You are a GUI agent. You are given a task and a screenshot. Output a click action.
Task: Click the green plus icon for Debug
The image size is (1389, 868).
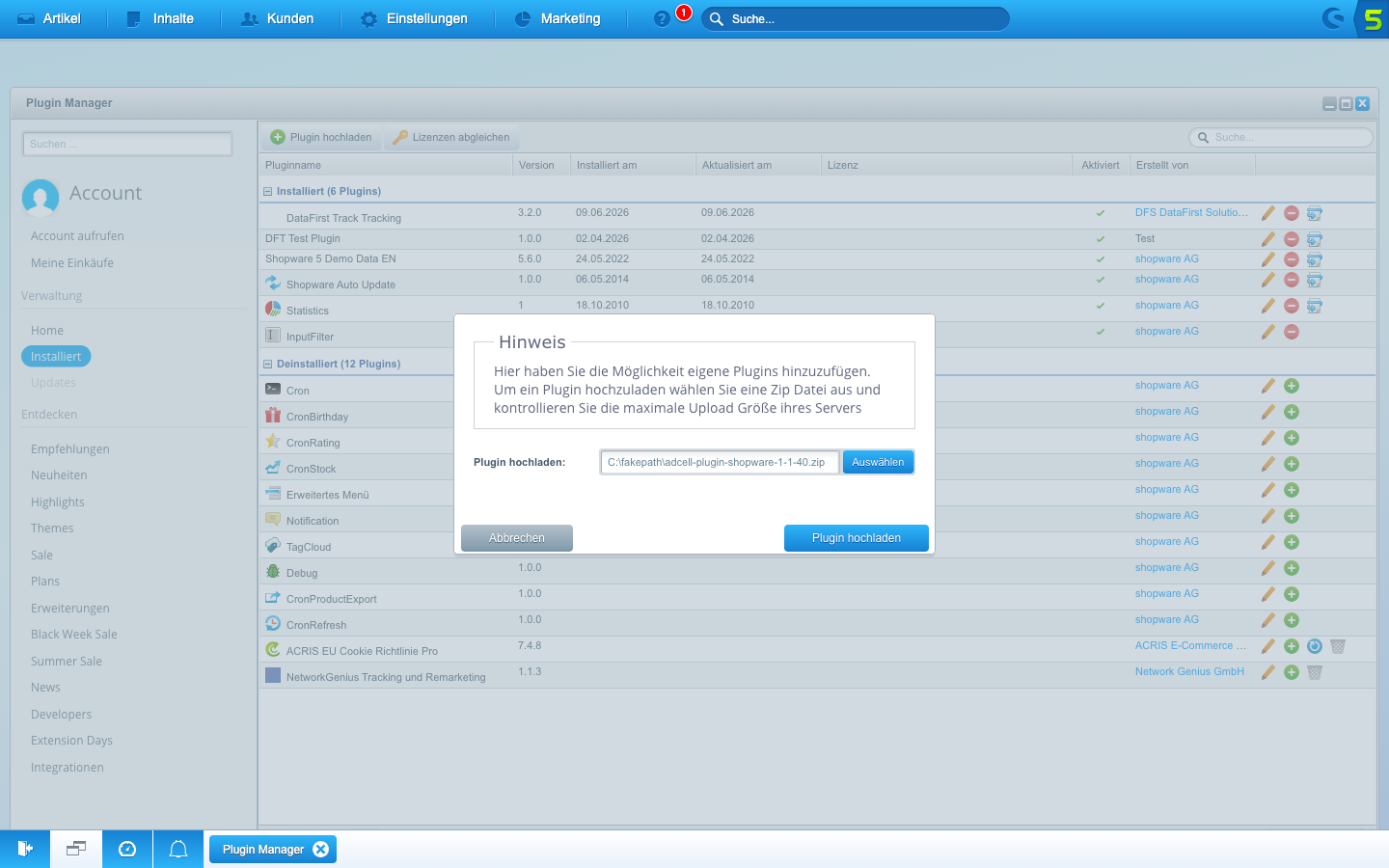(1292, 568)
